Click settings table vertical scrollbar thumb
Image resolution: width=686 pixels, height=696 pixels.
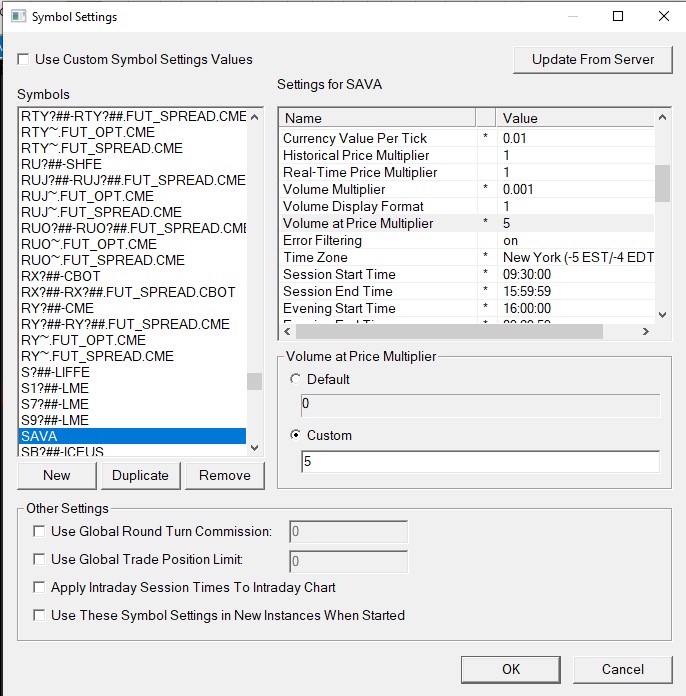pos(662,183)
